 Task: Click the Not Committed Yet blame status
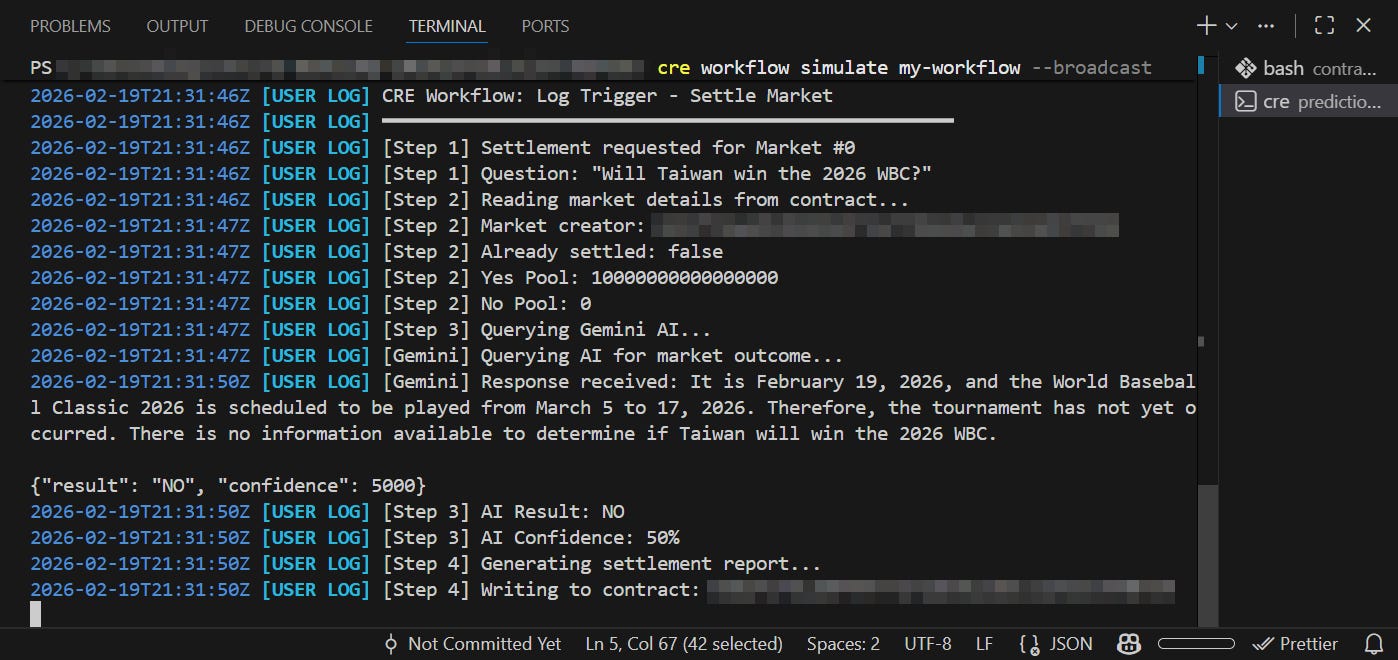pos(472,644)
